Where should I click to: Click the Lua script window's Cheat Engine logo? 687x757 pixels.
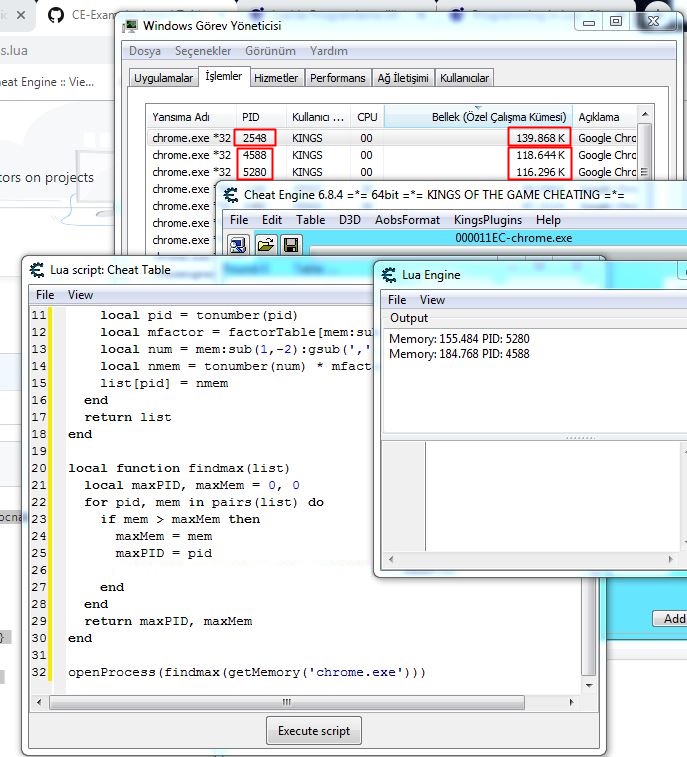[x=37, y=269]
